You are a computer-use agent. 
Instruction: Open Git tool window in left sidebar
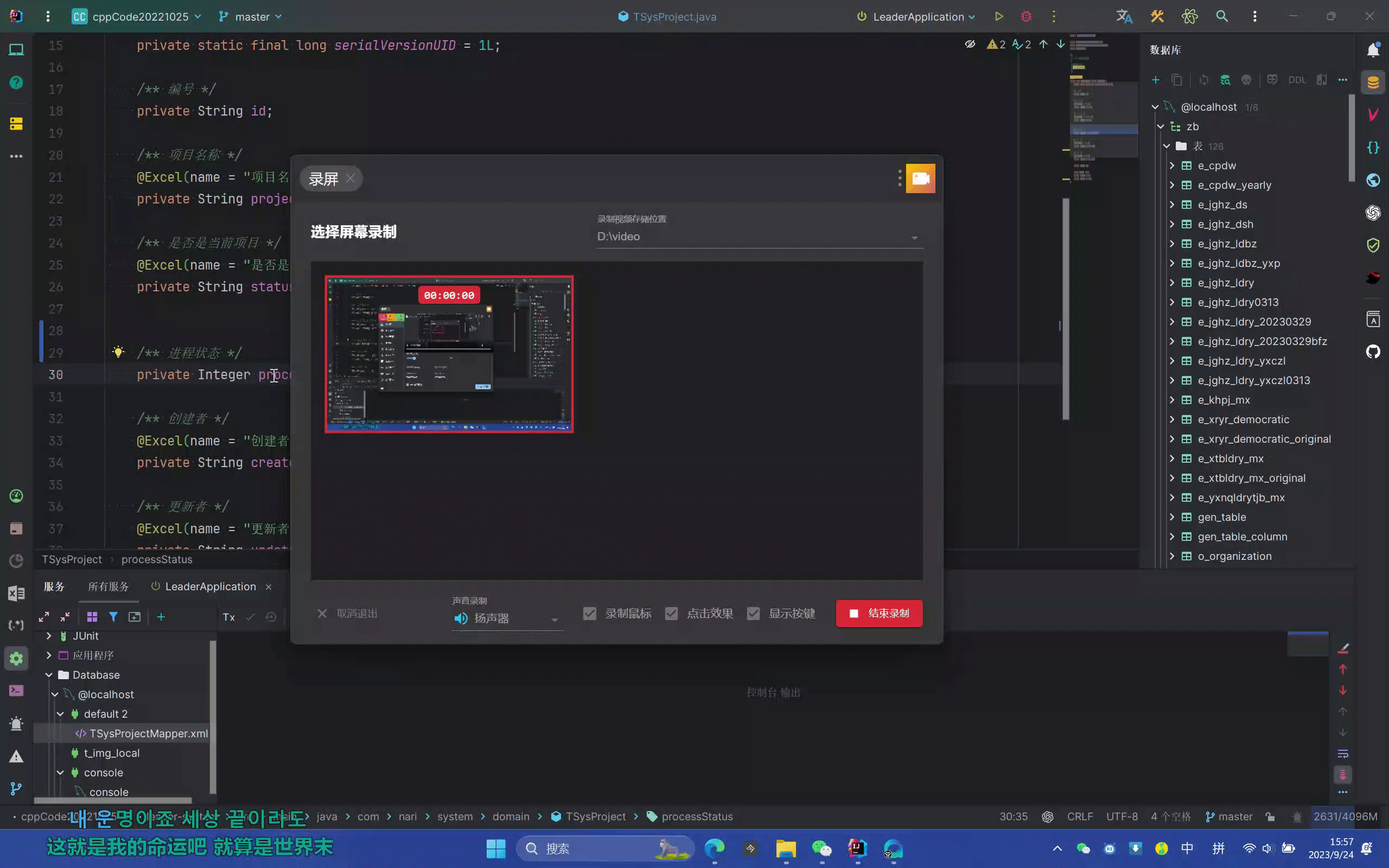[x=16, y=789]
